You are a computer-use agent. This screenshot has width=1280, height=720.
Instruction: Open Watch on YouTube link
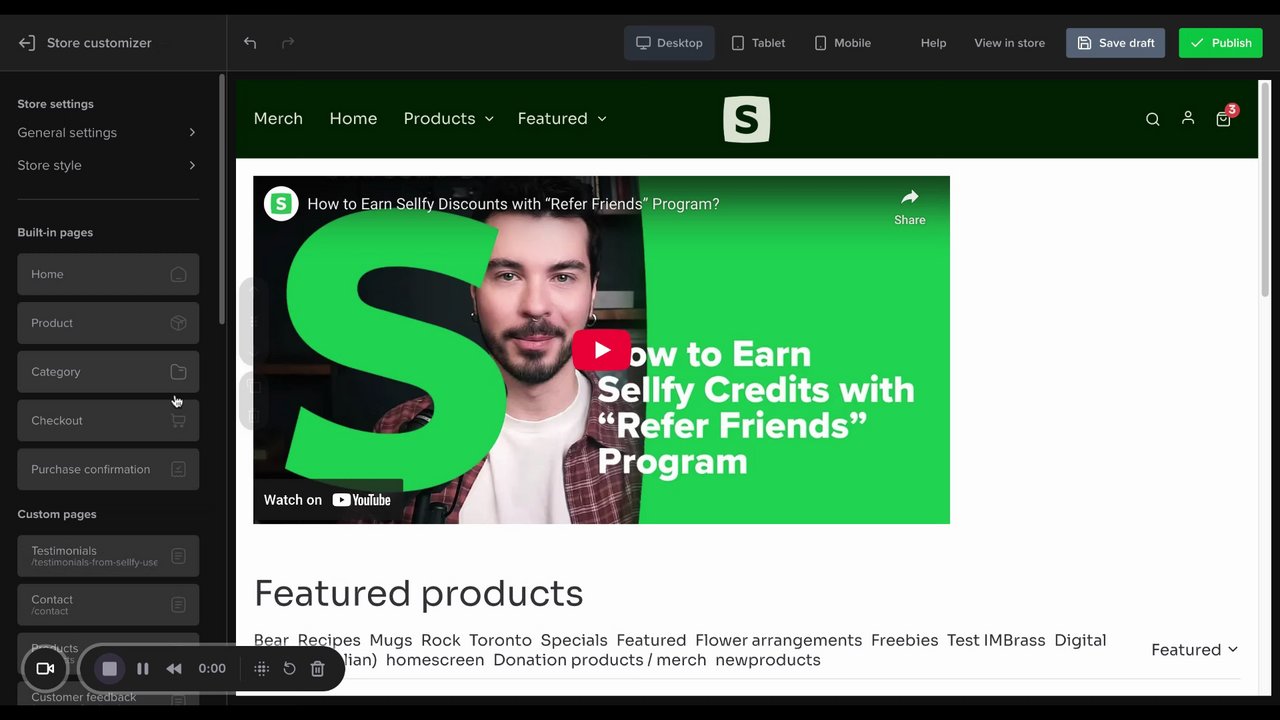pyautogui.click(x=328, y=500)
